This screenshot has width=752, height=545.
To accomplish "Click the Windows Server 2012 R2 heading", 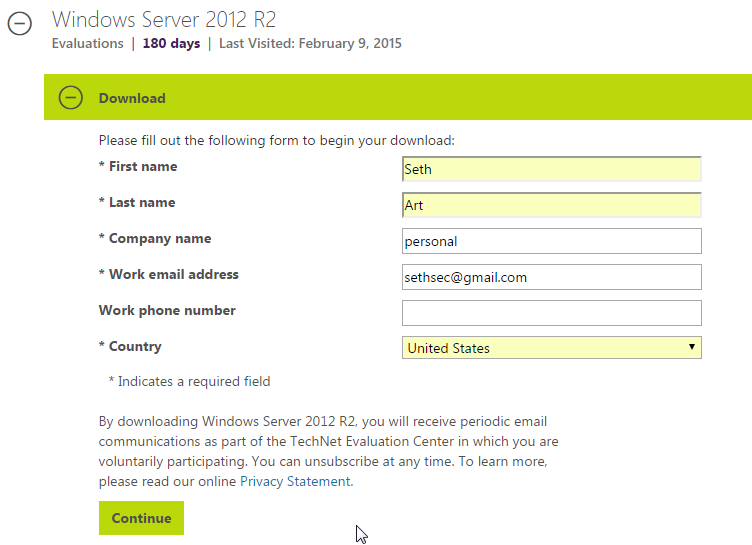I will coord(164,19).
